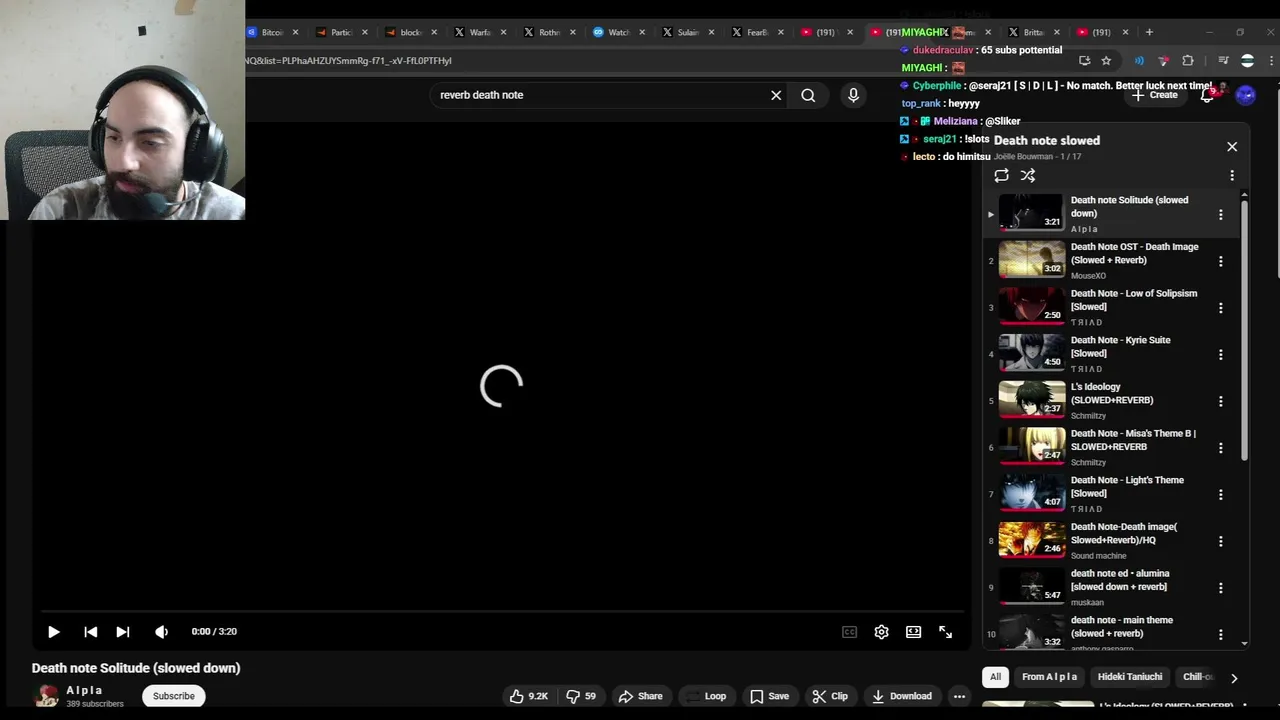This screenshot has width=1280, height=720.
Task: Open playlist options three-dot menu
Action: tap(1232, 176)
